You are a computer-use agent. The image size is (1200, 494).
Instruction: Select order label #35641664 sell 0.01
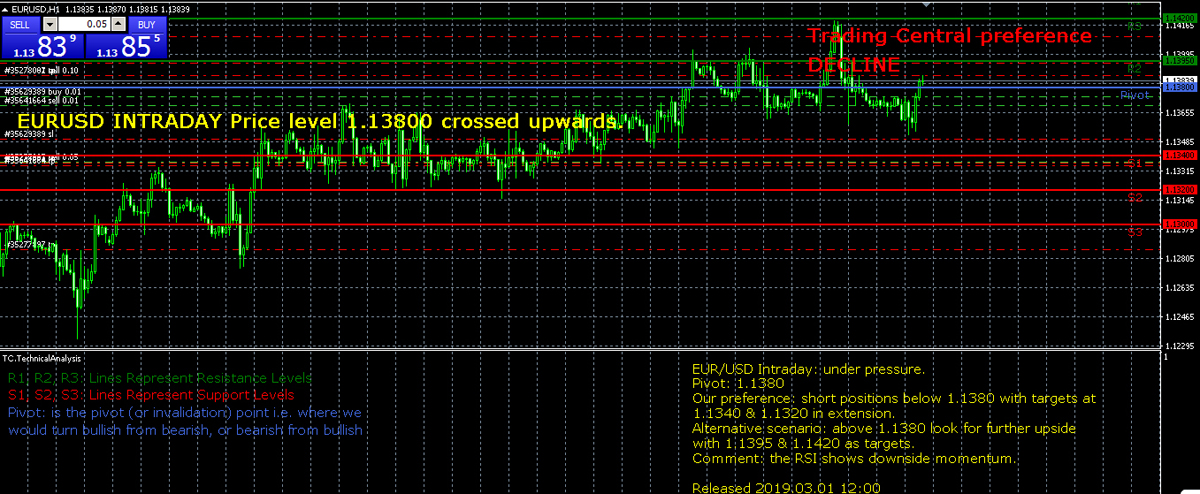43,100
